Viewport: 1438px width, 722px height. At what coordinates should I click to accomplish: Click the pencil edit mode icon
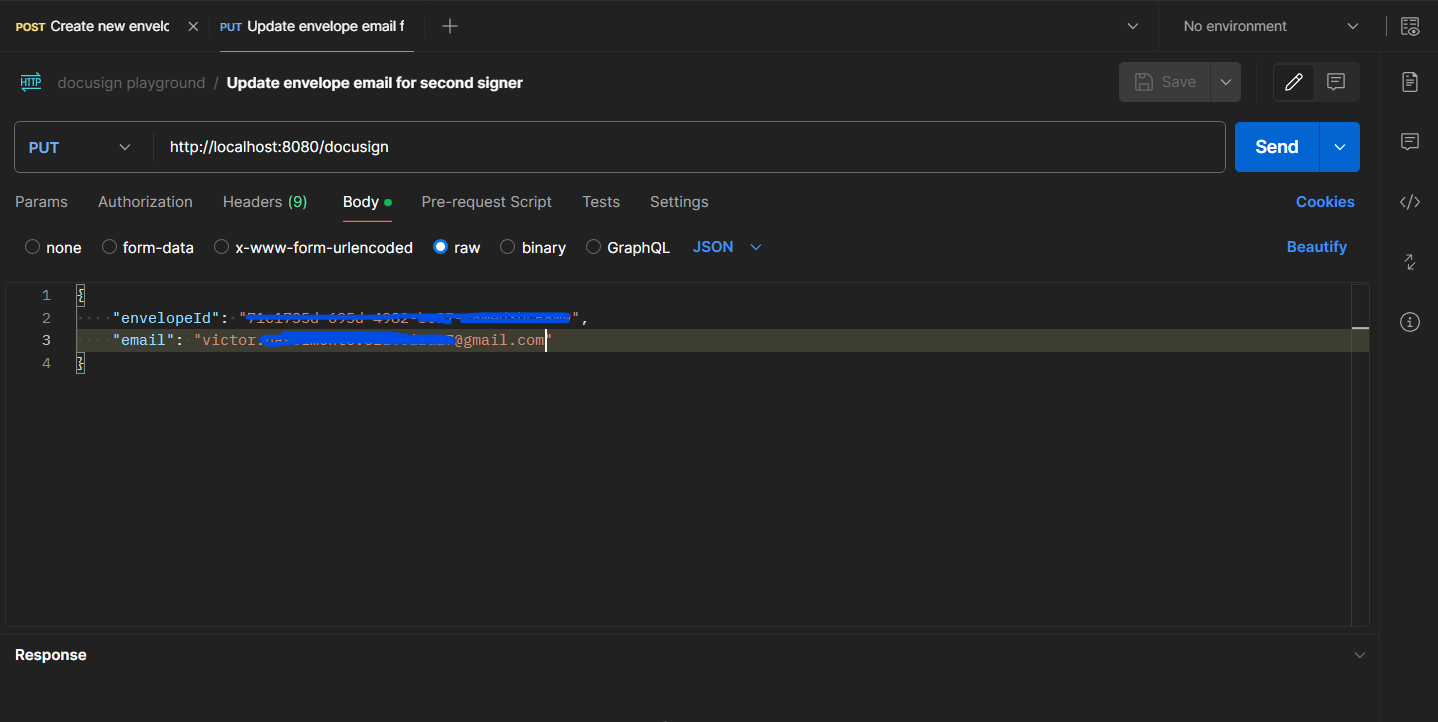click(x=1294, y=82)
